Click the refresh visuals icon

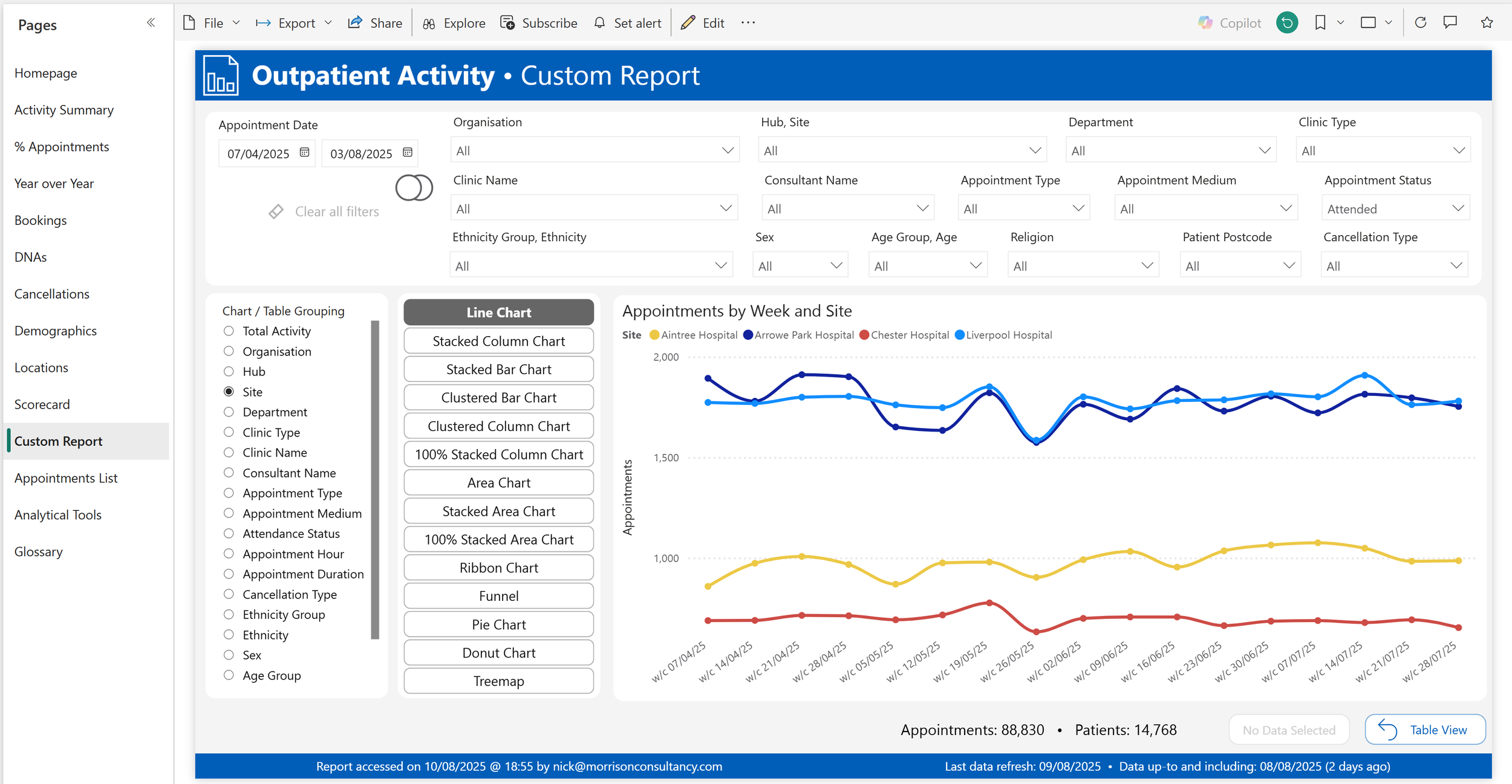(1421, 23)
